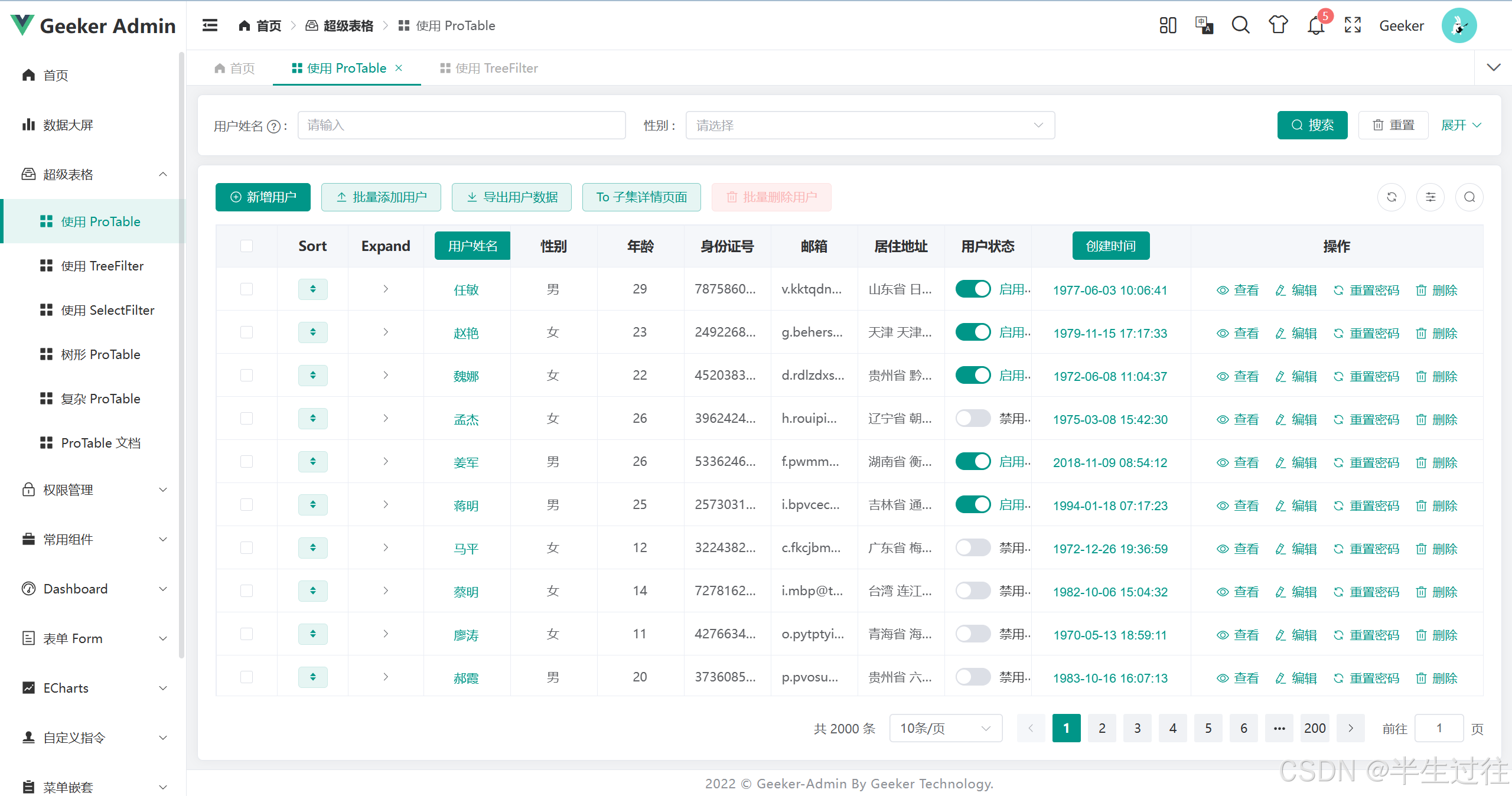Open the language translation icon

coord(1204,25)
